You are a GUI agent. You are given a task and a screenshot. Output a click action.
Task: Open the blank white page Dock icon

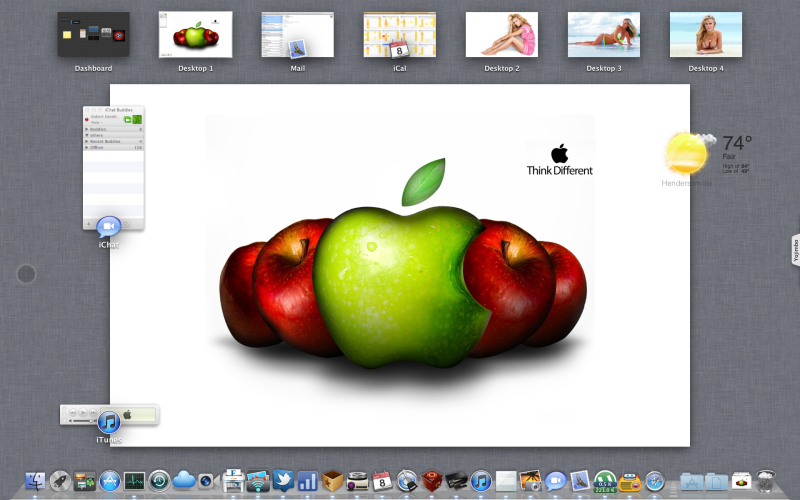click(x=506, y=481)
